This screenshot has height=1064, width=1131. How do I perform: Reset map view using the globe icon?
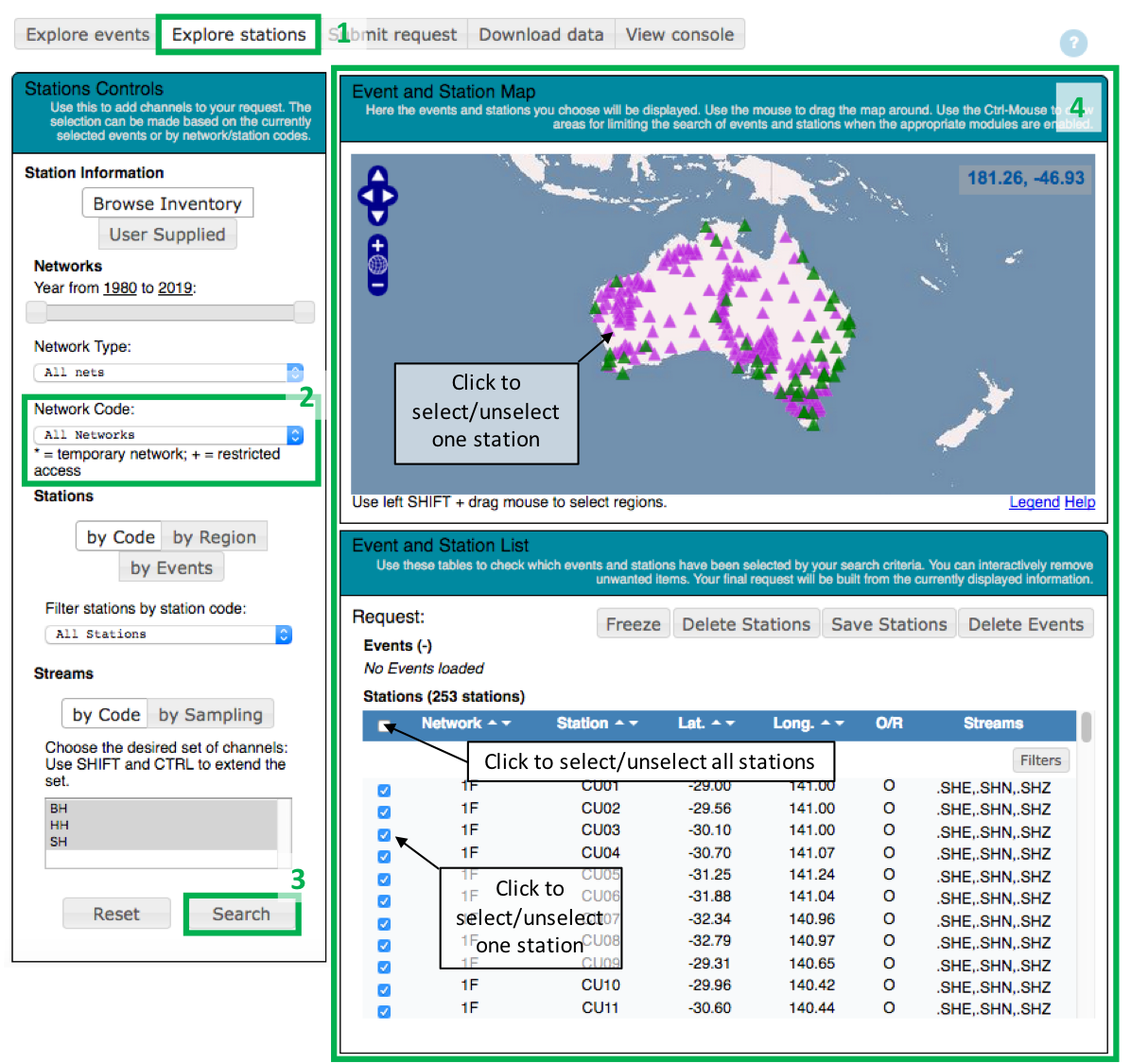[x=377, y=264]
